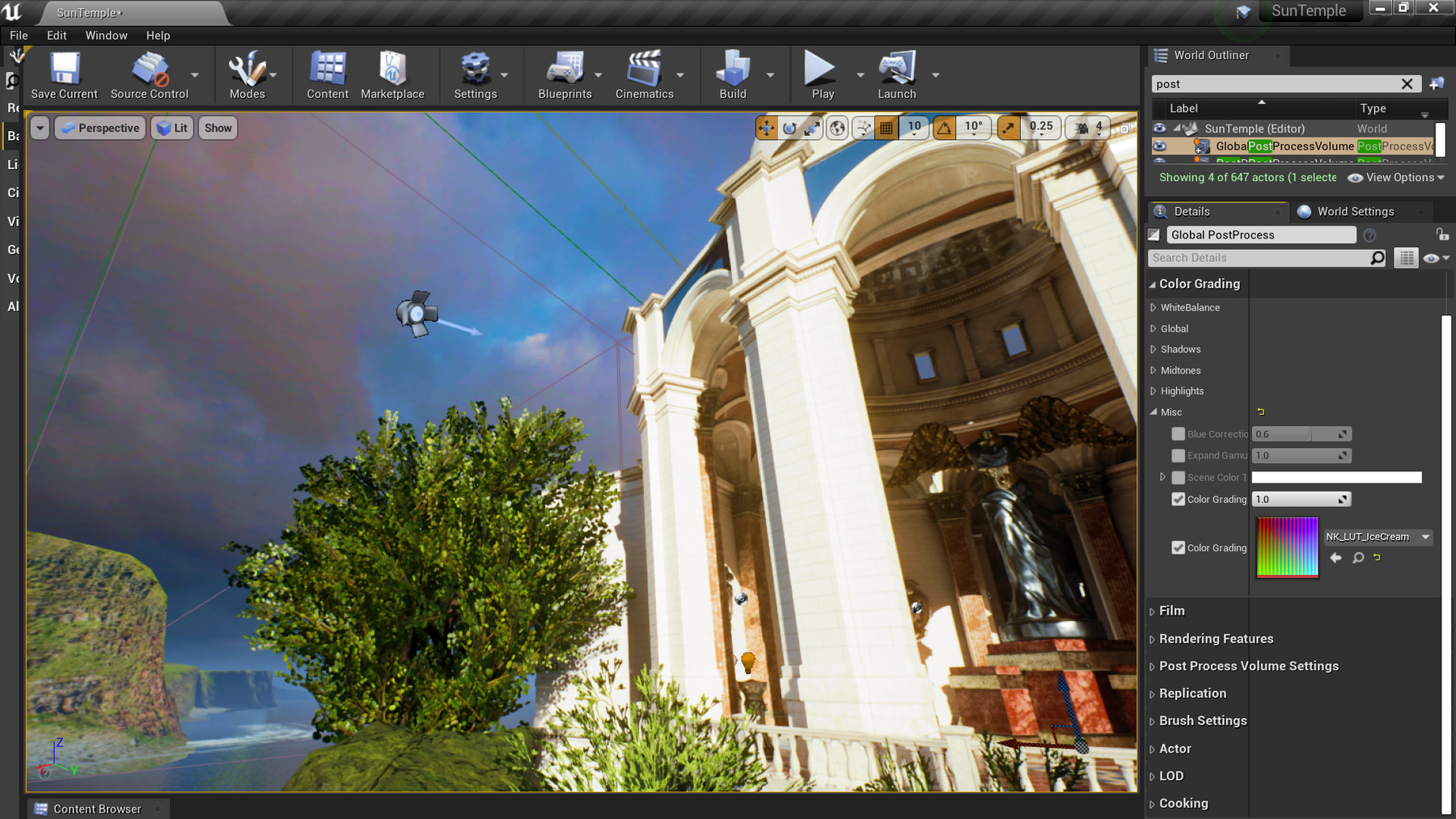Screen dimensions: 1456x819
Task: Click the Cinematics icon
Action: [x=643, y=69]
